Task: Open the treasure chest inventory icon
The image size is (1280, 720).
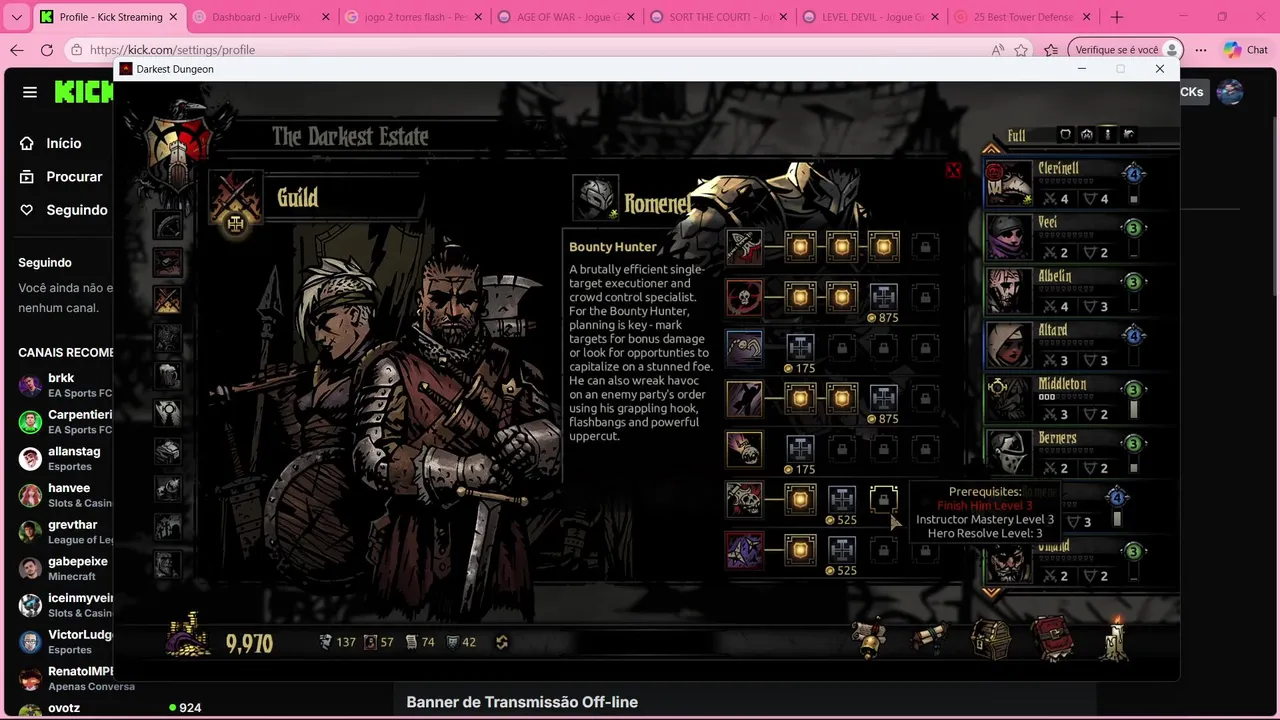Action: tap(991, 638)
